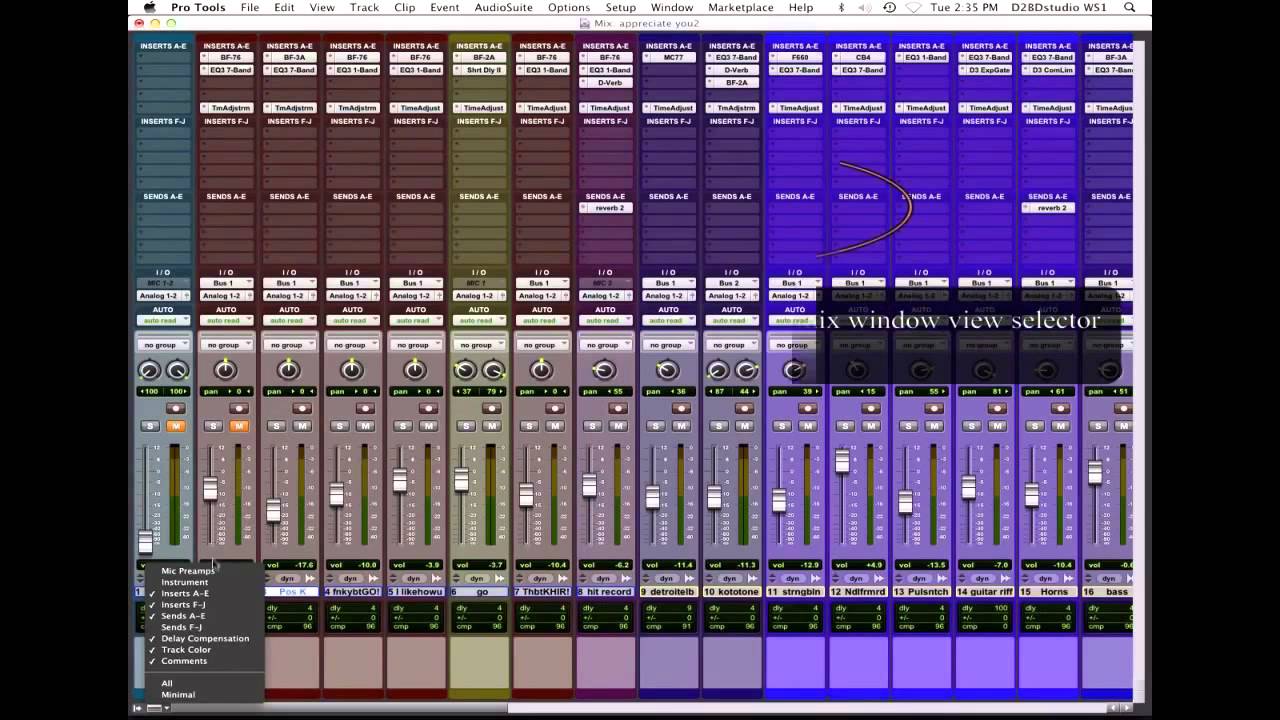Viewport: 1280px width, 720px height.
Task: Click the pan knob on 9 detroitelb
Action: [x=667, y=370]
